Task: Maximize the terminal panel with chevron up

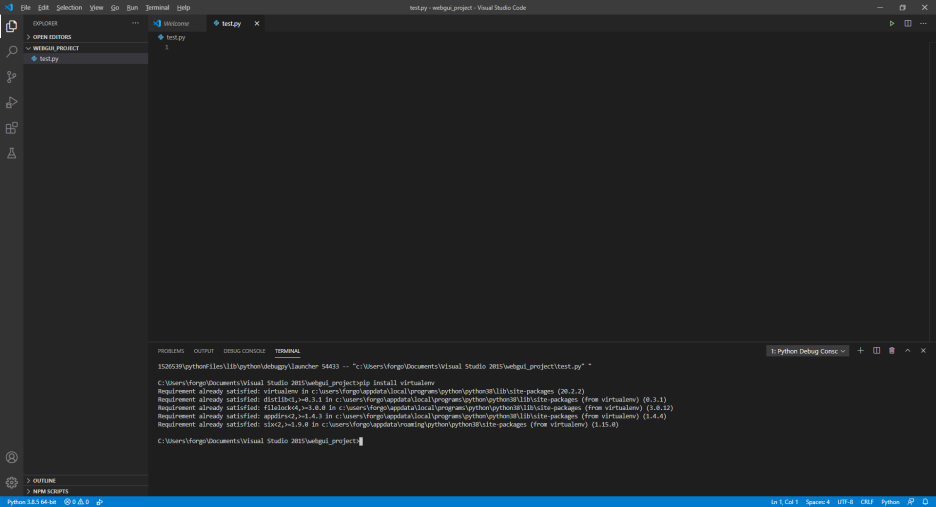Action: [x=907, y=351]
